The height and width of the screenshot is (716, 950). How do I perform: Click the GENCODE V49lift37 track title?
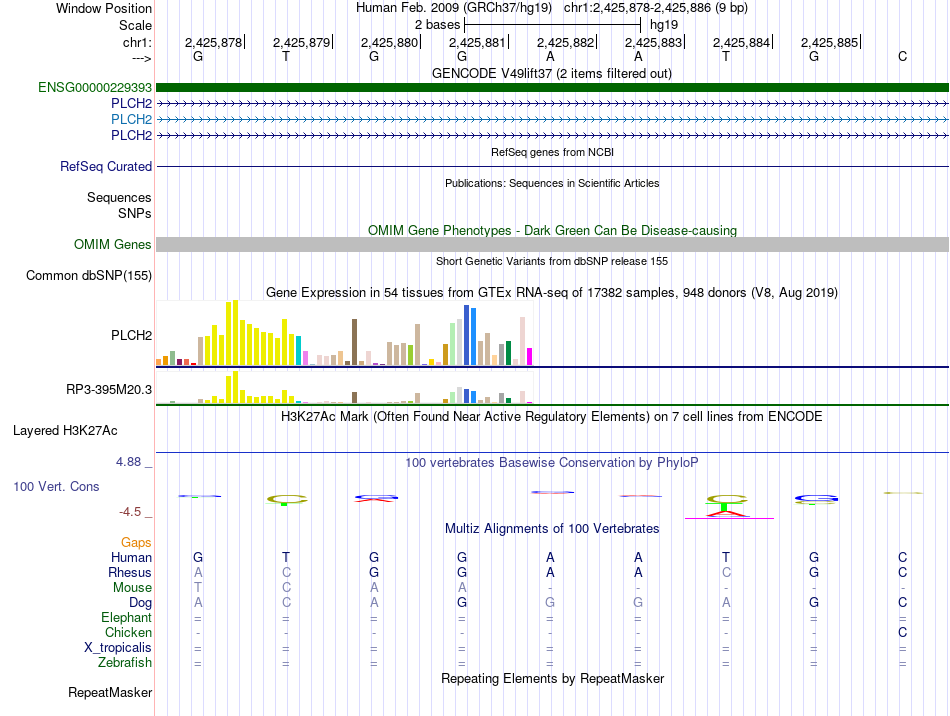coord(552,73)
